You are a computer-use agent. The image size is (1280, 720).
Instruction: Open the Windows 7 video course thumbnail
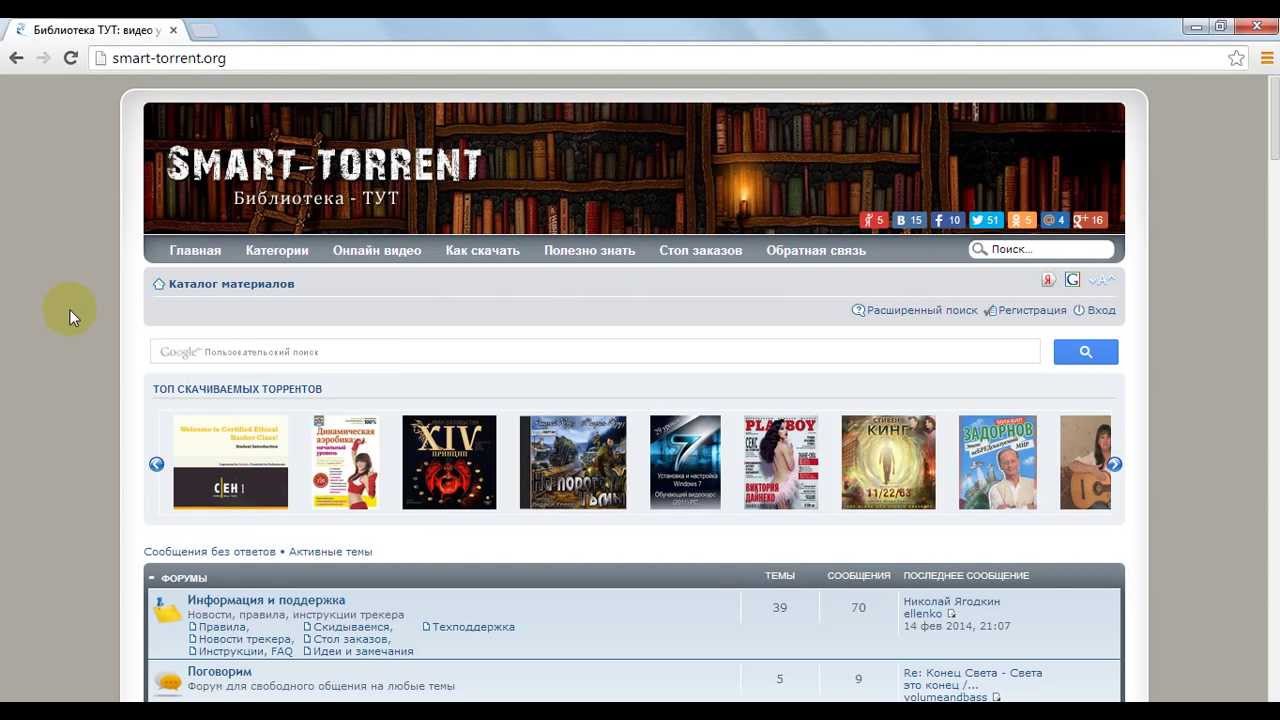(x=685, y=462)
